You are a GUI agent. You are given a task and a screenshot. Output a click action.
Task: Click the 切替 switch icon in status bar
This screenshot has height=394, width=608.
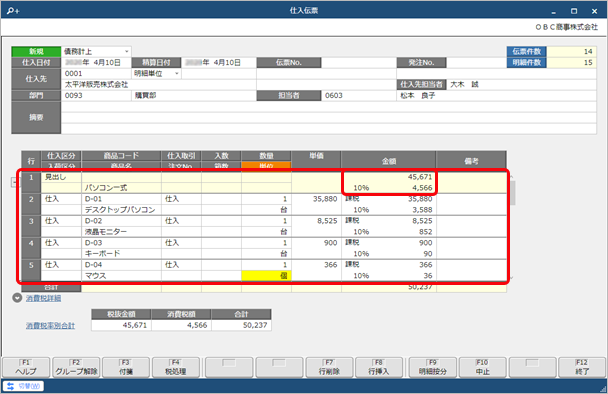pyautogui.click(x=10, y=386)
